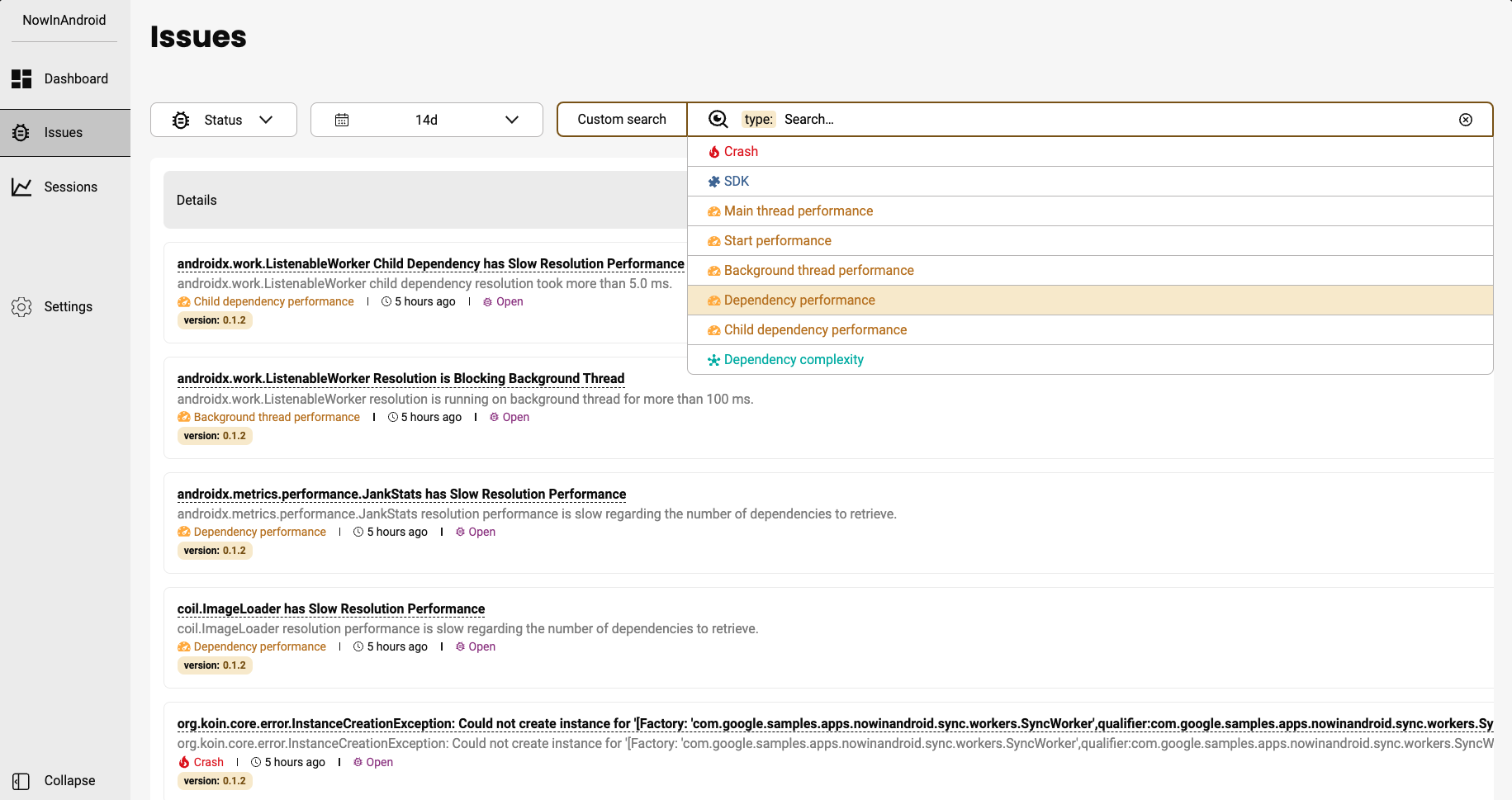Click the Settings gear icon
The image size is (1512, 800).
21,307
